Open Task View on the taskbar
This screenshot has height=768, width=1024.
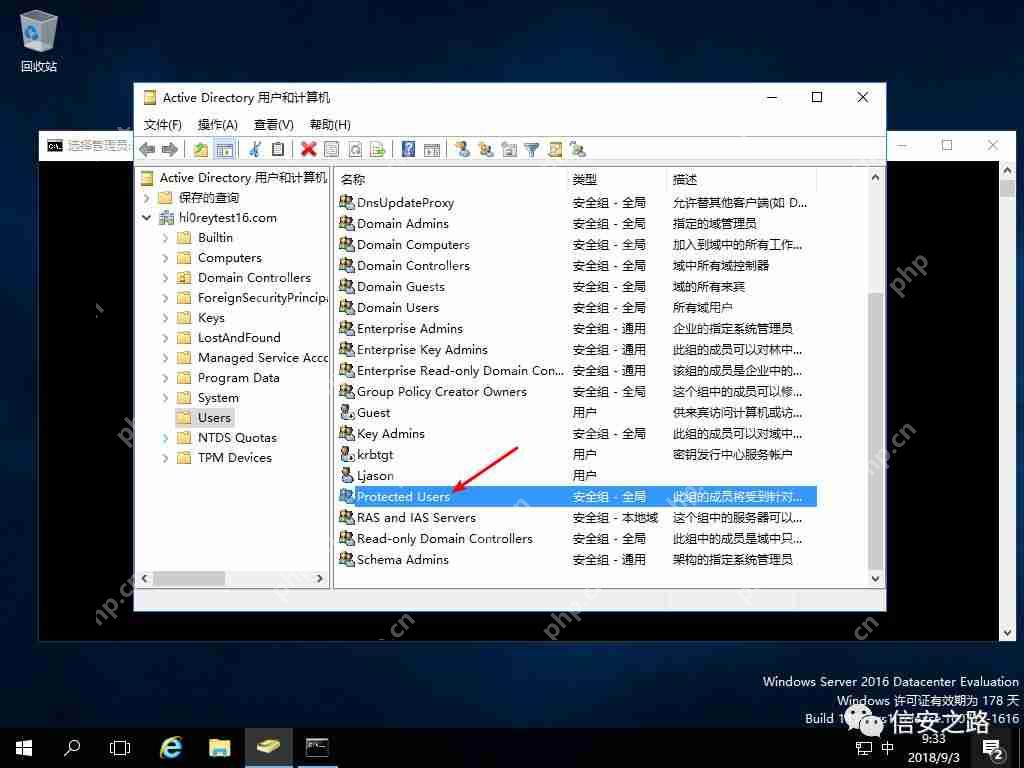[120, 748]
